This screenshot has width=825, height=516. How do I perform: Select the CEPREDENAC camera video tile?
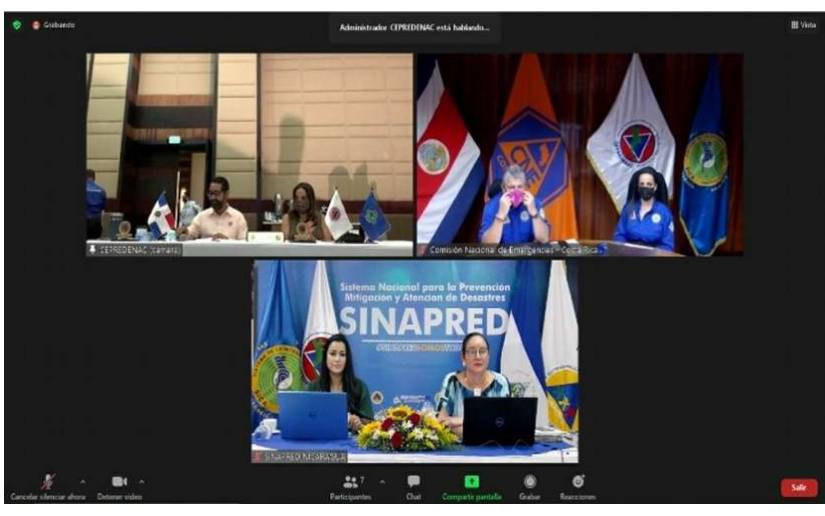[249, 150]
